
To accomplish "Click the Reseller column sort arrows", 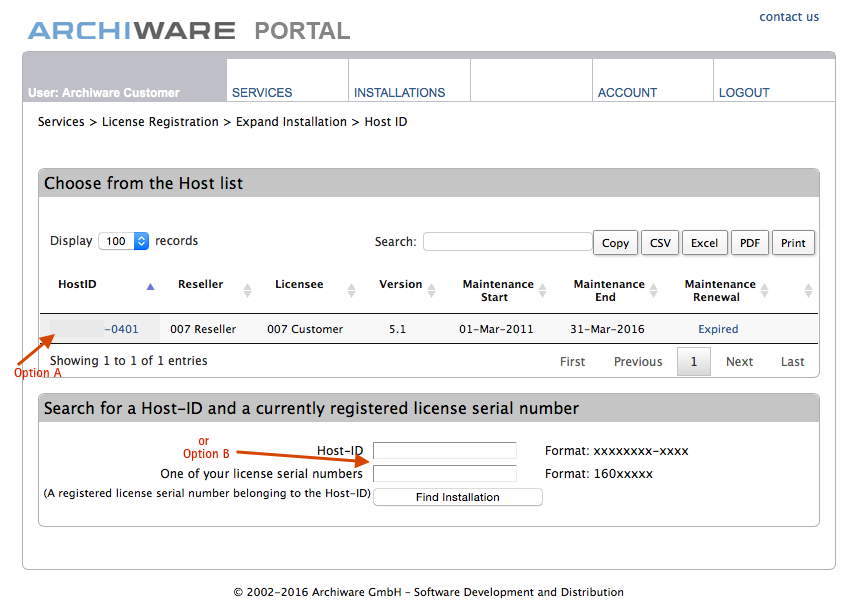I will 248,291.
